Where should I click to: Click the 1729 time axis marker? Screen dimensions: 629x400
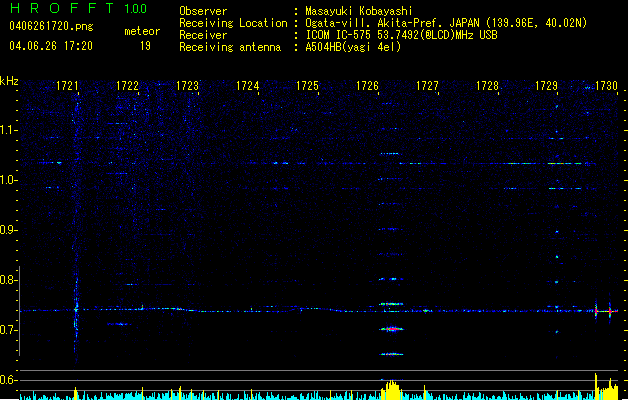coord(547,86)
